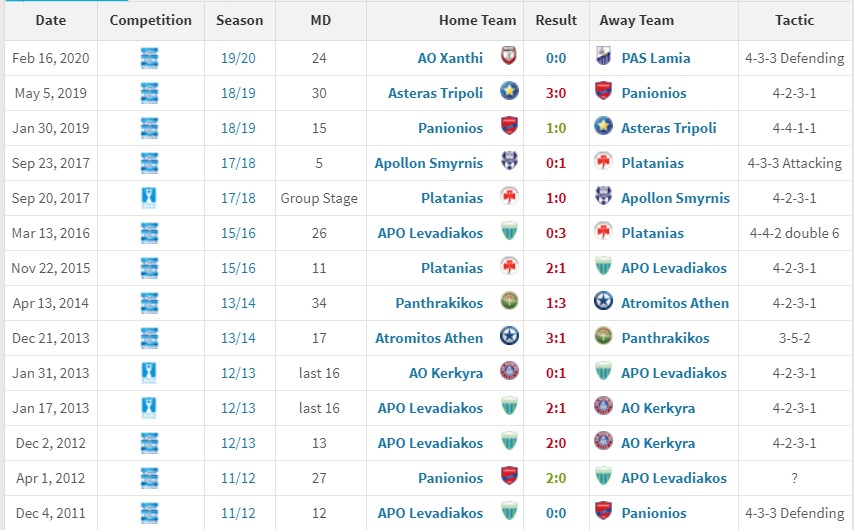This screenshot has height=530, width=854.
Task: Open 3:0 result for Asteras Tripoli vs Panionios
Action: 556,93
